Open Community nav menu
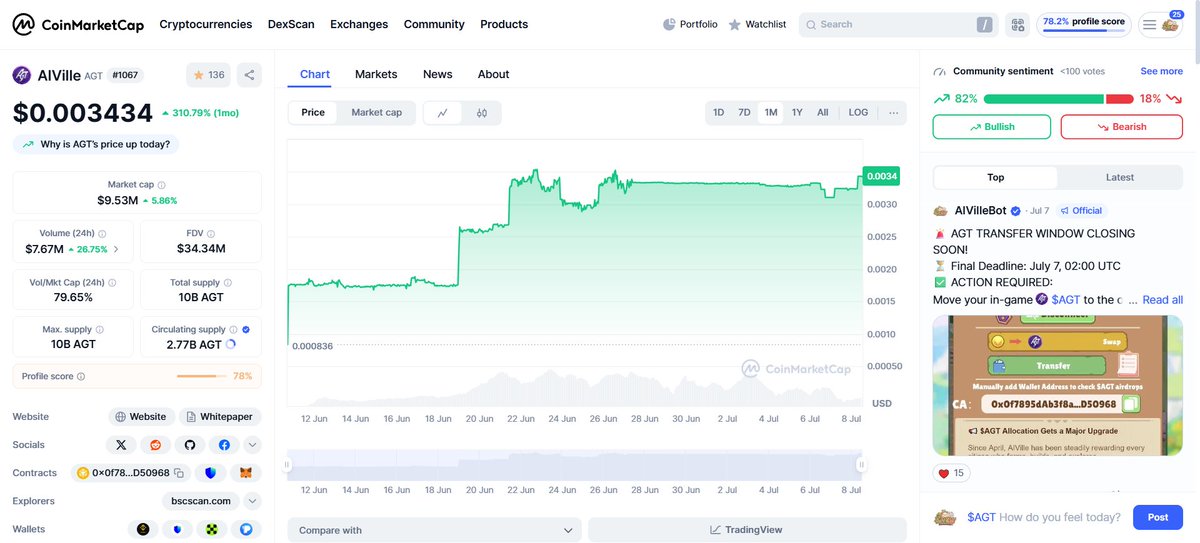The height and width of the screenshot is (543, 1200). [x=434, y=24]
